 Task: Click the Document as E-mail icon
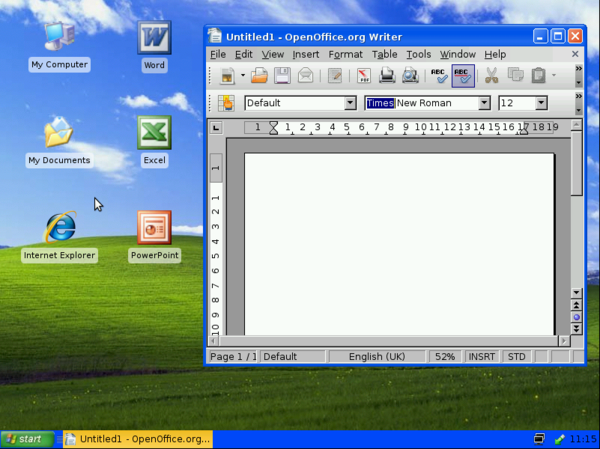coord(305,75)
